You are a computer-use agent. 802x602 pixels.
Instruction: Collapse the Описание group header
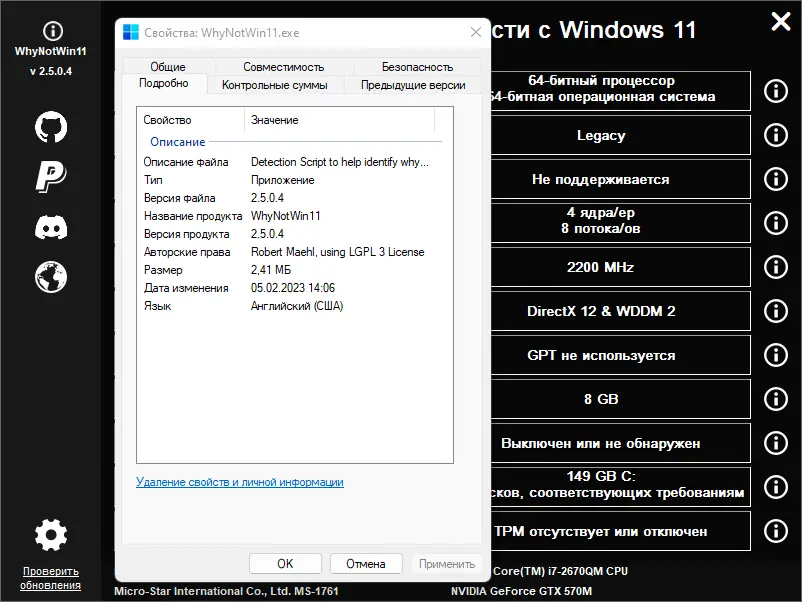click(x=177, y=142)
